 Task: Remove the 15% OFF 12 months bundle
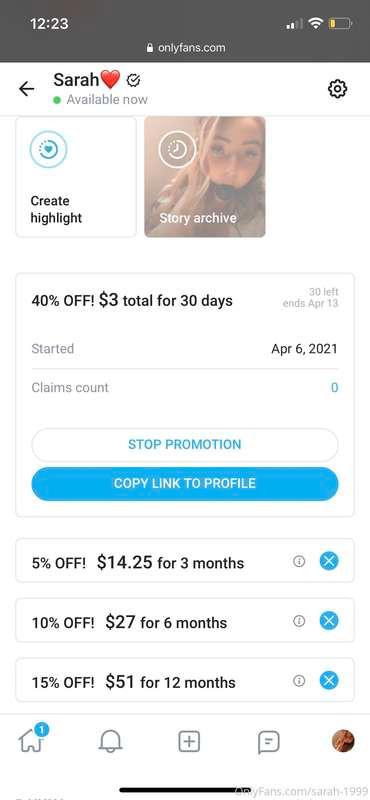pos(329,681)
